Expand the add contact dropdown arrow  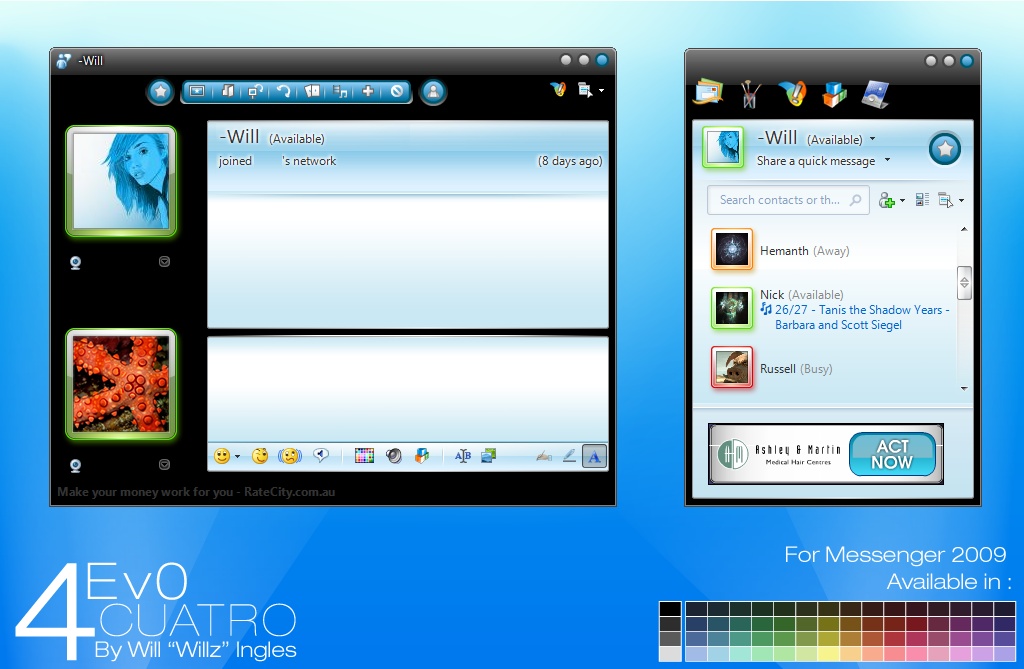coord(903,201)
